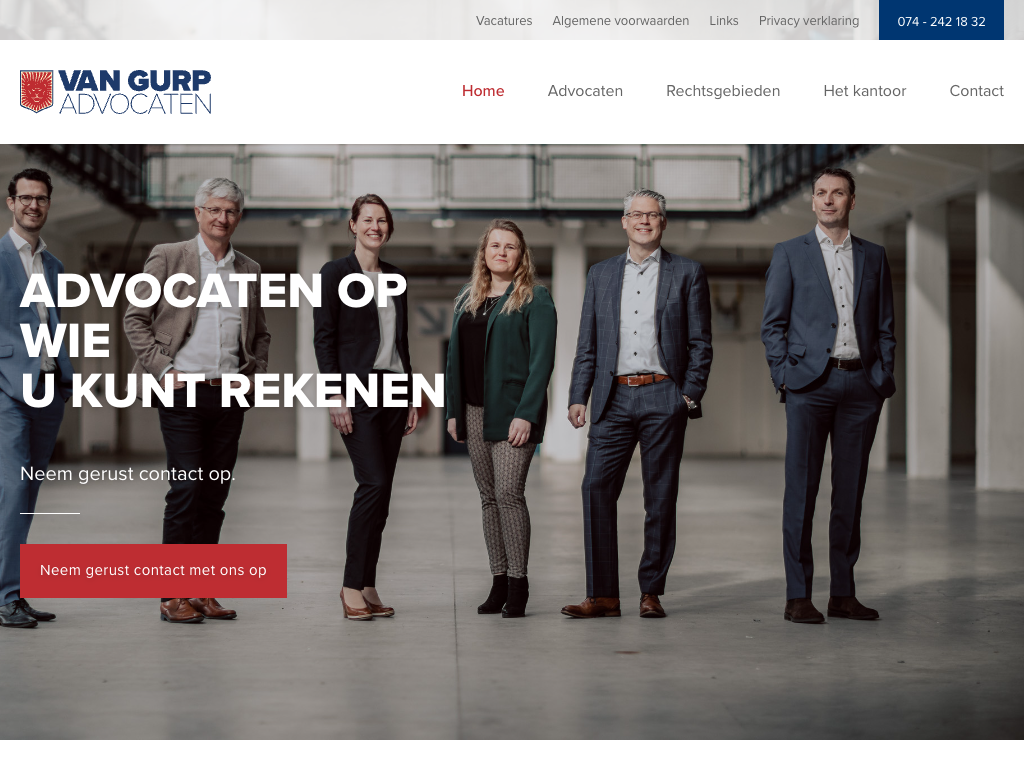This screenshot has height=768, width=1024.
Task: Open the Privacy verklaring link
Action: pyautogui.click(x=808, y=21)
